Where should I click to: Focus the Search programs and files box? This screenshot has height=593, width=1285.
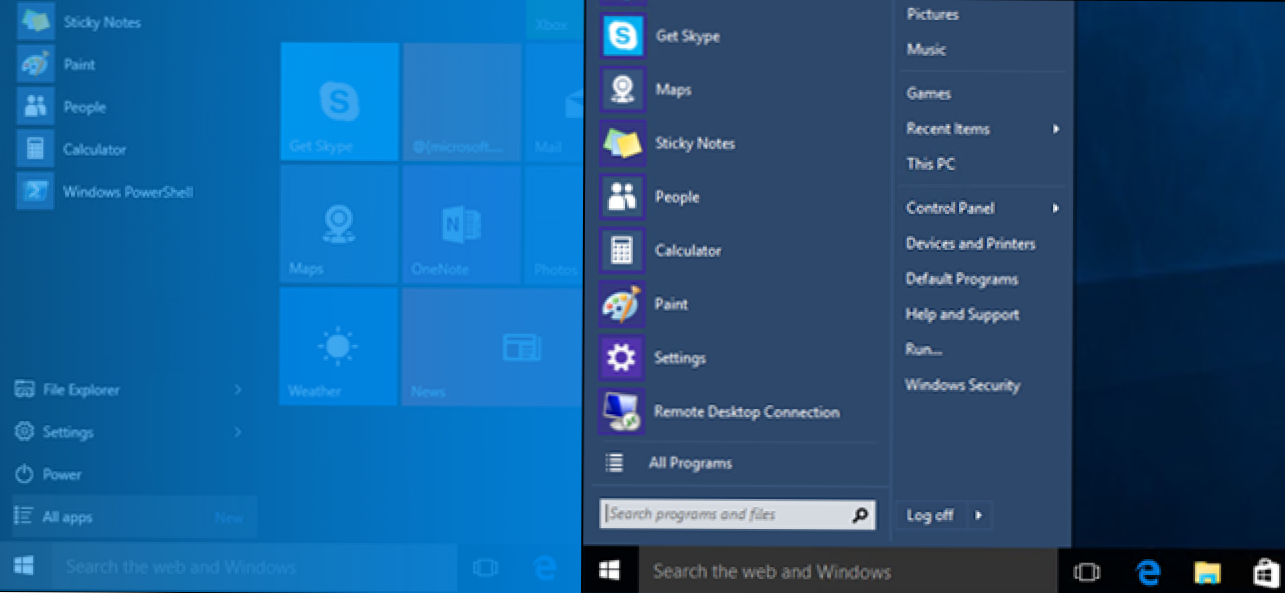pos(725,514)
